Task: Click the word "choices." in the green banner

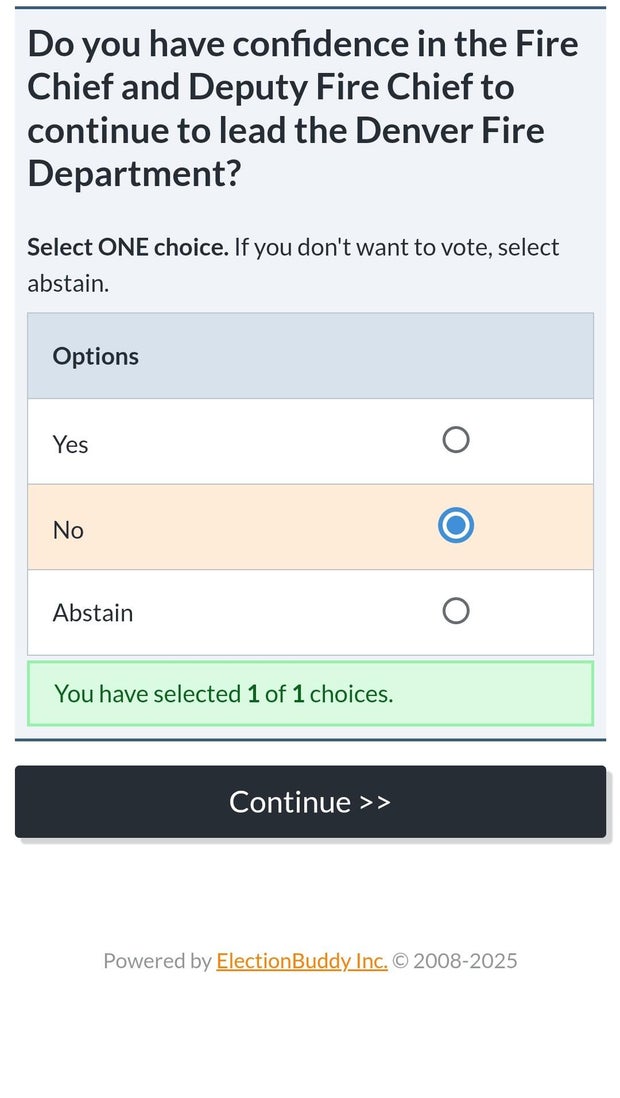Action: (x=351, y=693)
